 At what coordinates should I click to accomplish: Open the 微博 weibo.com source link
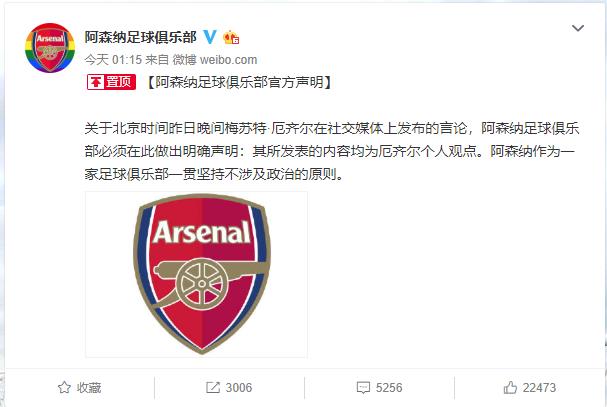[x=214, y=60]
